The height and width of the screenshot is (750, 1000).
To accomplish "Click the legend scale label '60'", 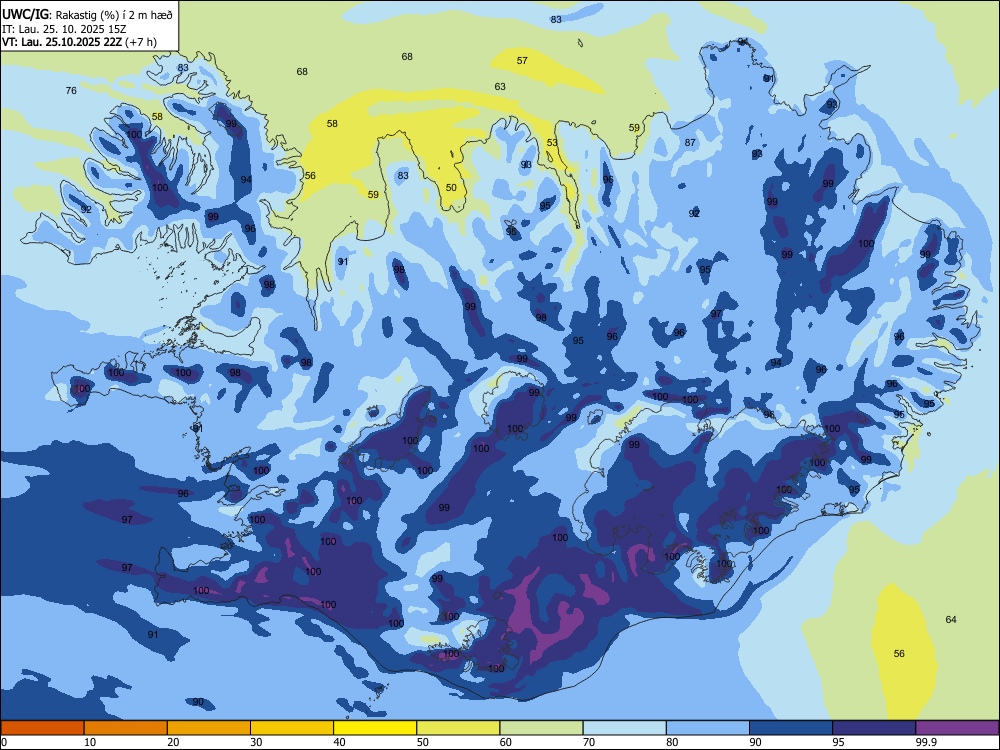I will click(x=506, y=742).
